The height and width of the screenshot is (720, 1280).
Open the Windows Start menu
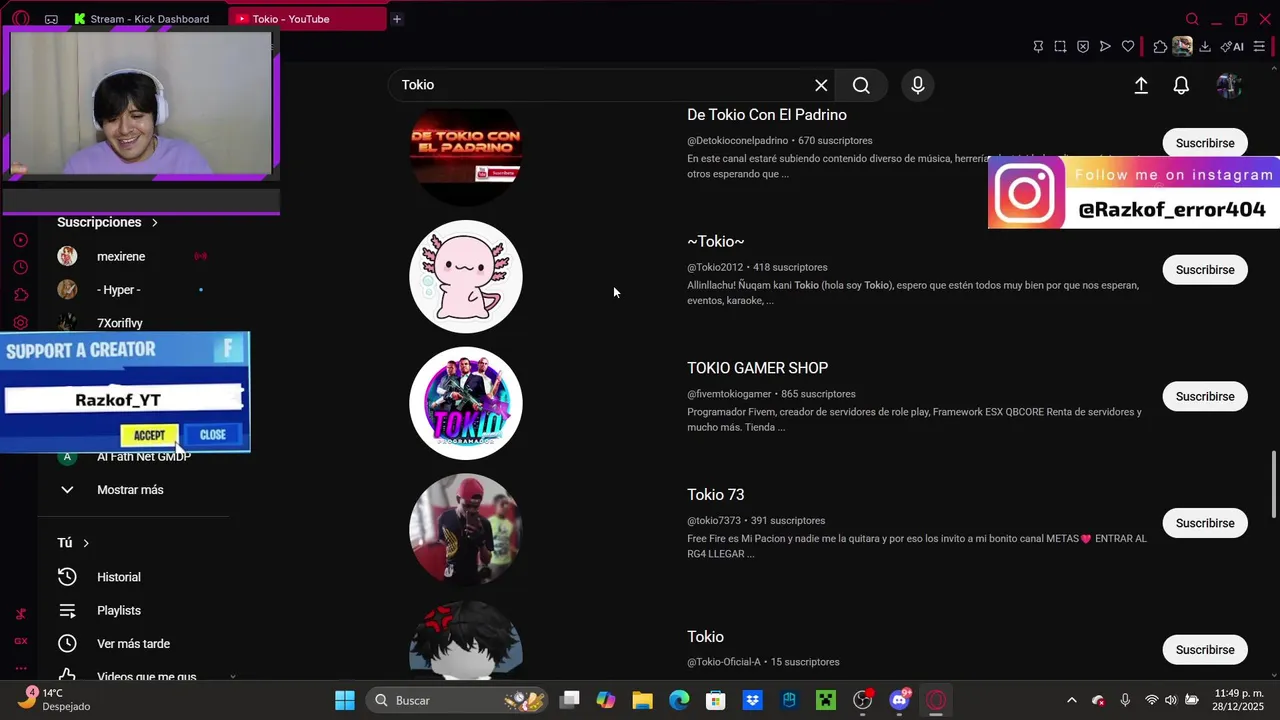point(345,700)
